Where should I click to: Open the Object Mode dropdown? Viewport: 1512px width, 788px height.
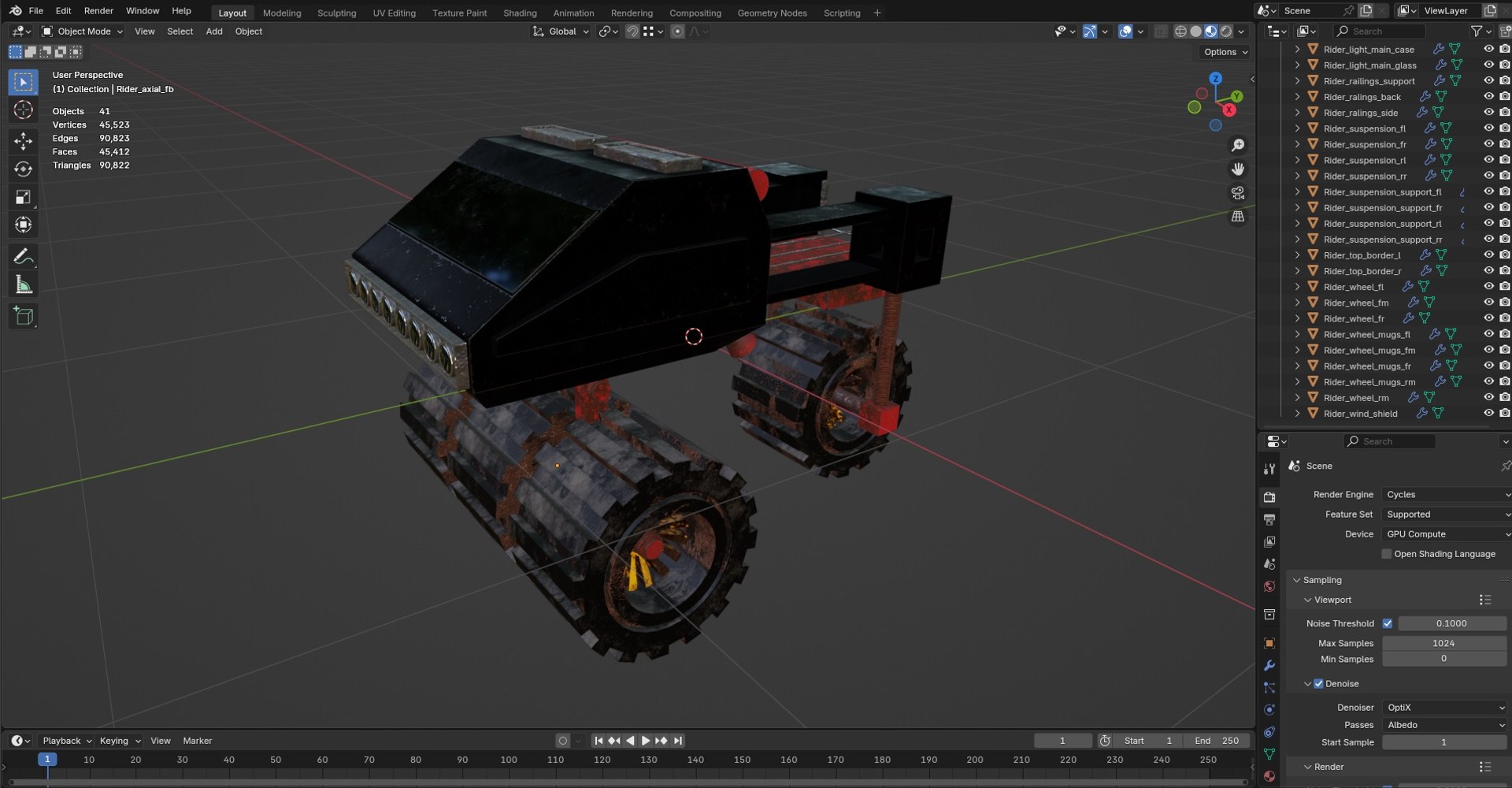(x=83, y=32)
